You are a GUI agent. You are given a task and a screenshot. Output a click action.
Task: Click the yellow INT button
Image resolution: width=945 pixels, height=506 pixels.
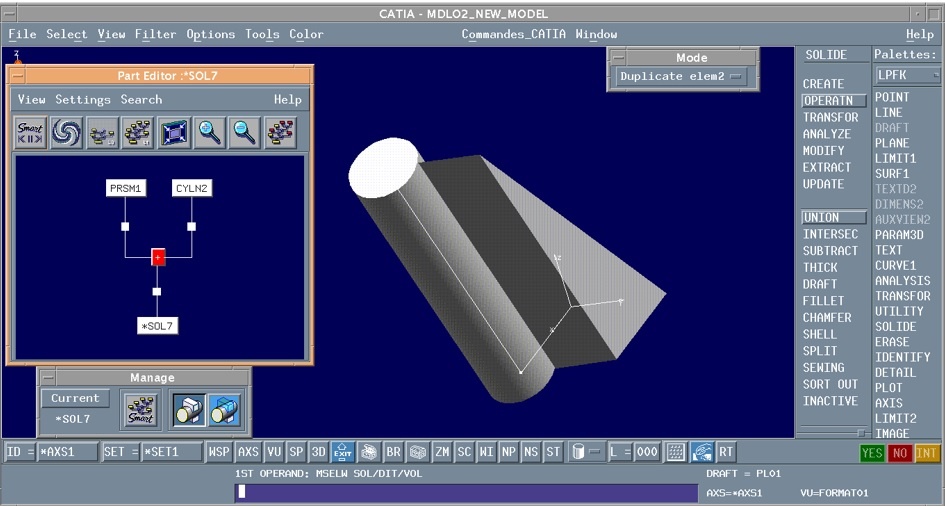coord(927,453)
